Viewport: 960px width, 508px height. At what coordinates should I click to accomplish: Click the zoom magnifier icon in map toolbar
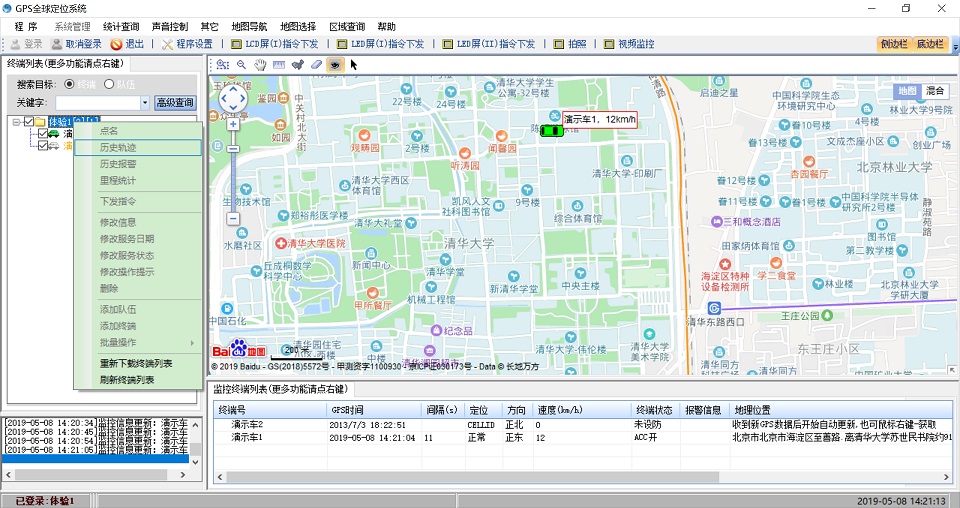(x=241, y=64)
